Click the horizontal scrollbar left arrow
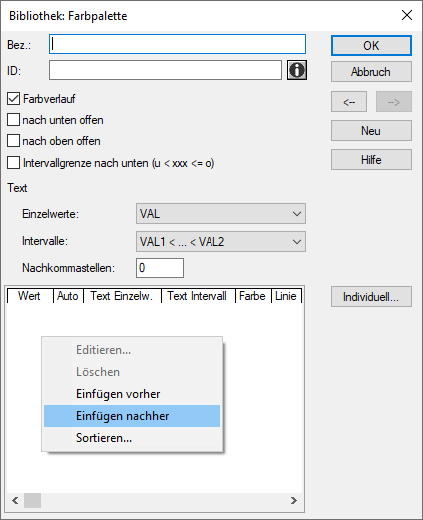Screen dimensions: 423x520 click(x=15, y=500)
